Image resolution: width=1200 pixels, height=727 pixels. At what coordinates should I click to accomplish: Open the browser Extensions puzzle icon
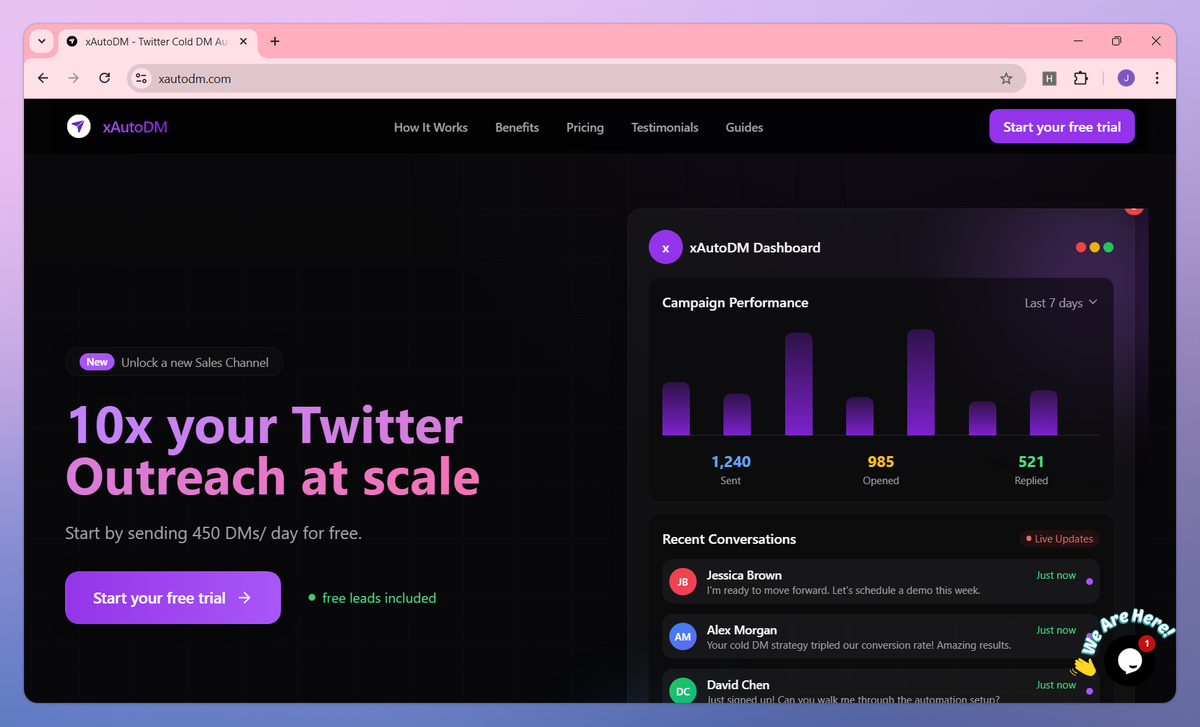tap(1081, 77)
